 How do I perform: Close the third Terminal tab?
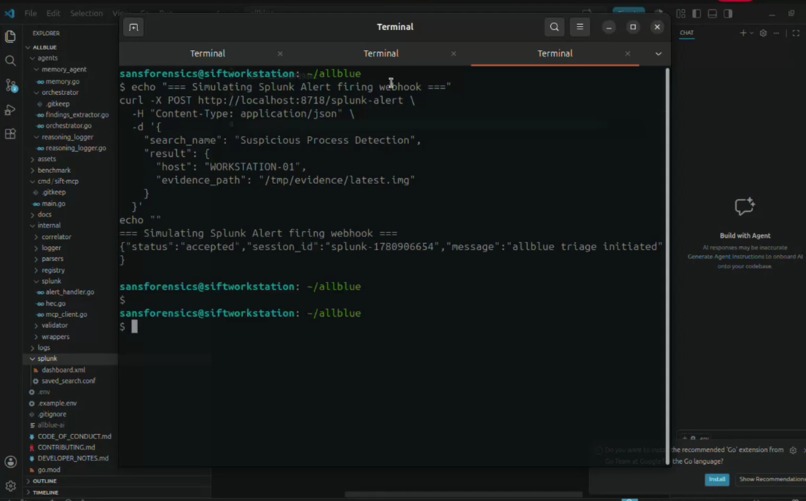click(628, 53)
